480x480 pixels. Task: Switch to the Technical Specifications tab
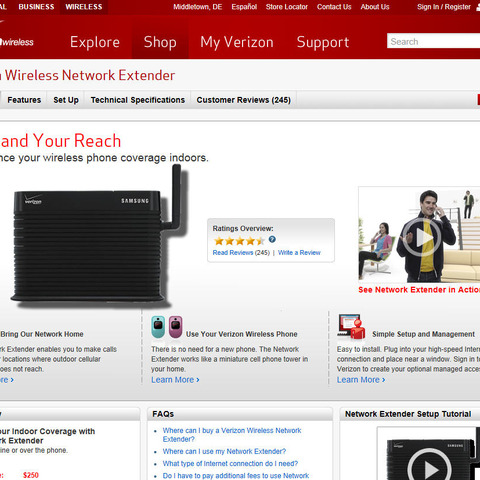[x=138, y=100]
